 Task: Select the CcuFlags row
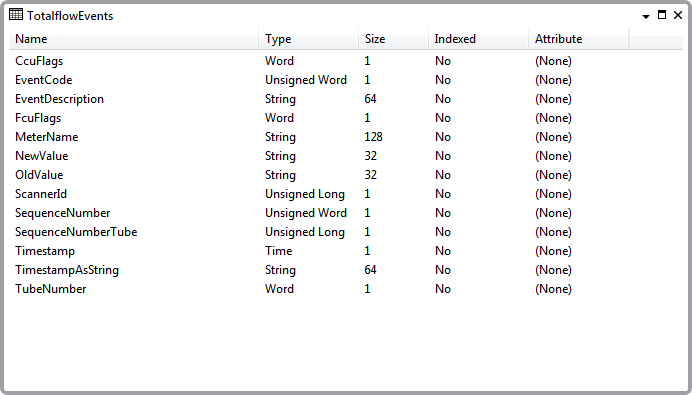click(x=346, y=61)
